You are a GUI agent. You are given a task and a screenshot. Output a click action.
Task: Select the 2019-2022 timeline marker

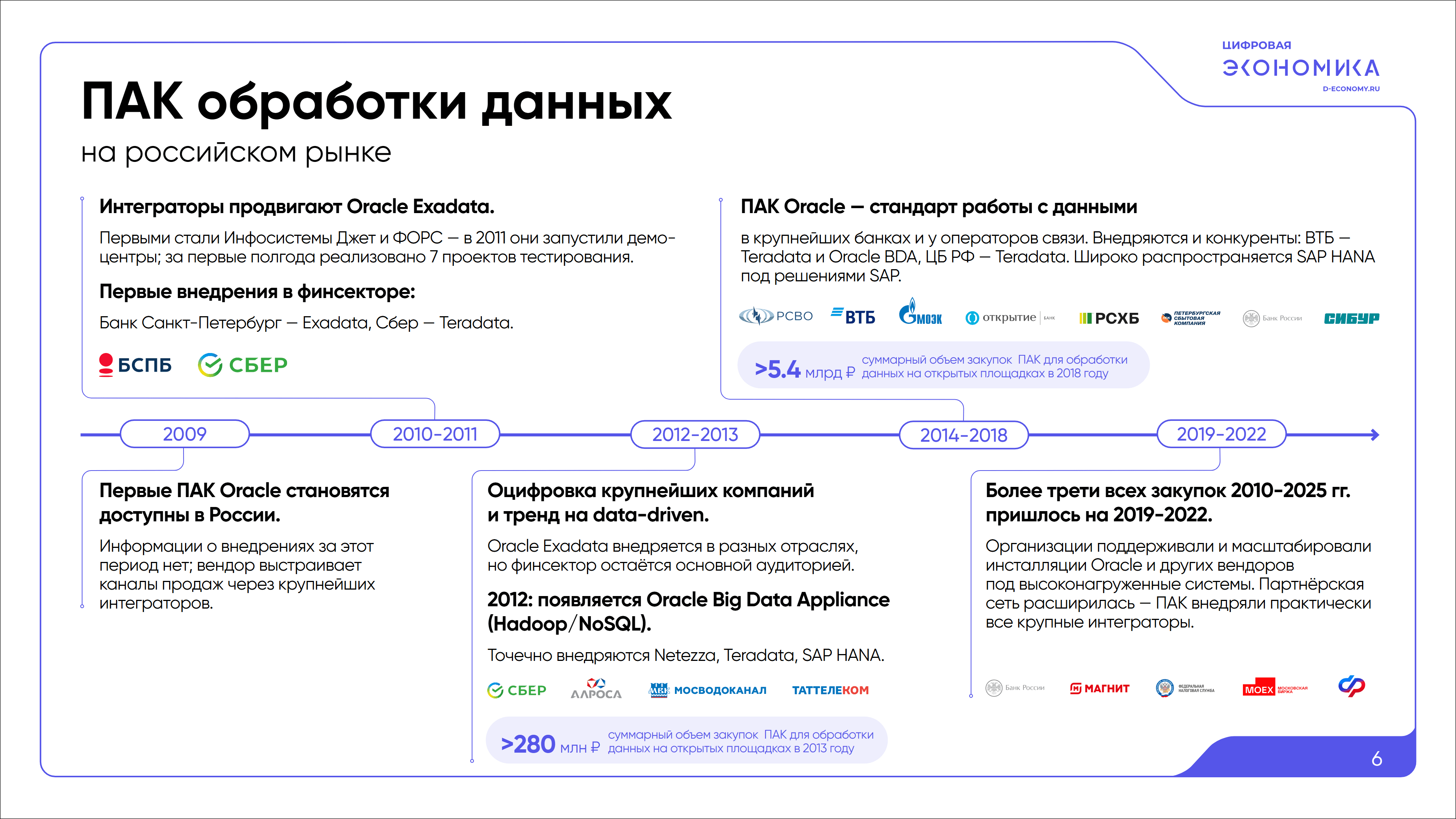click(1221, 434)
